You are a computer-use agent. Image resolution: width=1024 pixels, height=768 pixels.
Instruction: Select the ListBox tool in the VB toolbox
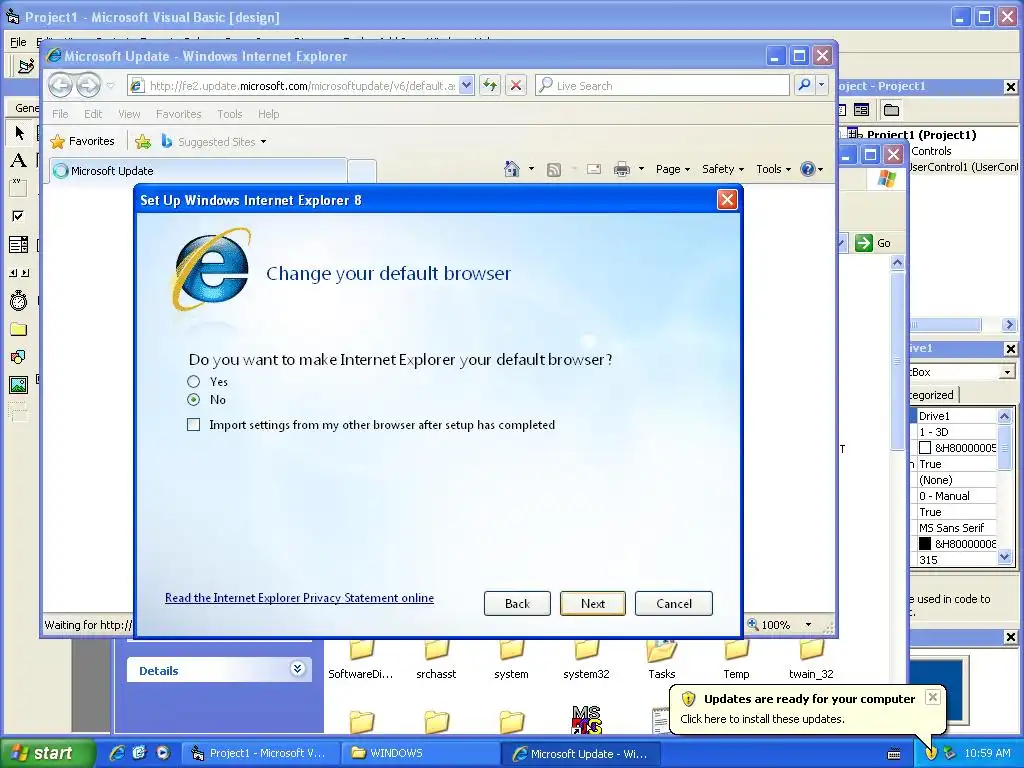tap(19, 245)
